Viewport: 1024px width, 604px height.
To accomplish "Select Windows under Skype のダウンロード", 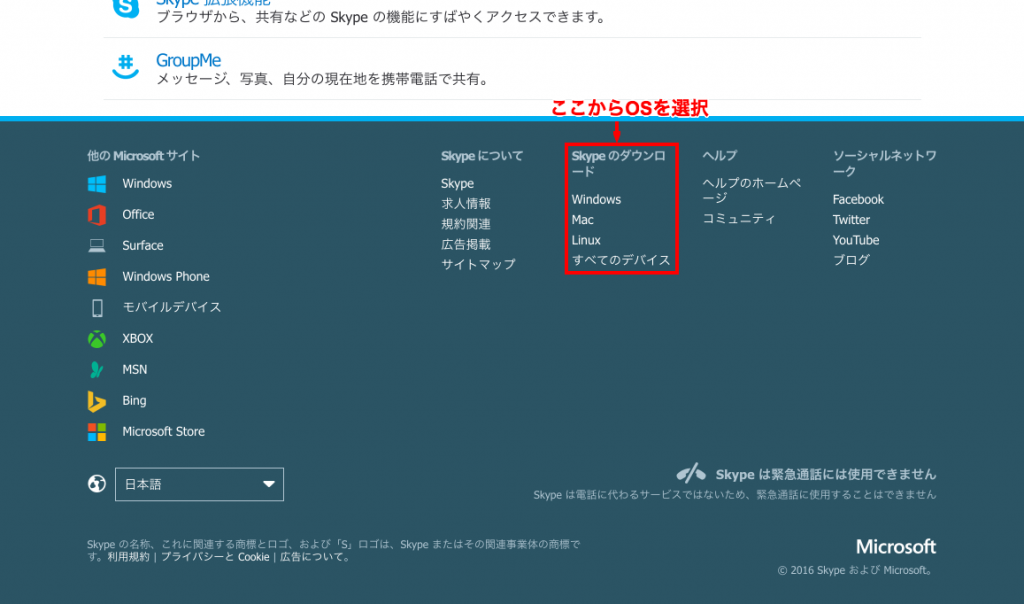I will 596,199.
